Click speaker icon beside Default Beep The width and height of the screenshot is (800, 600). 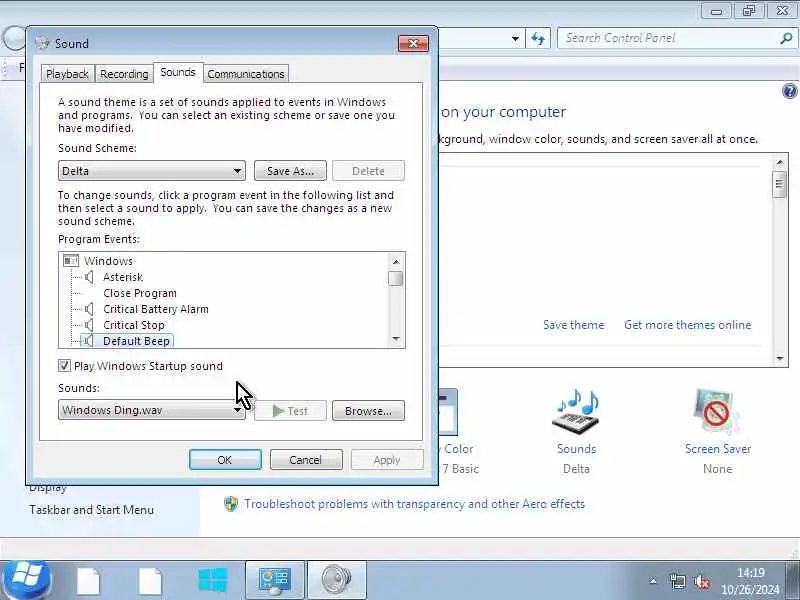(89, 341)
